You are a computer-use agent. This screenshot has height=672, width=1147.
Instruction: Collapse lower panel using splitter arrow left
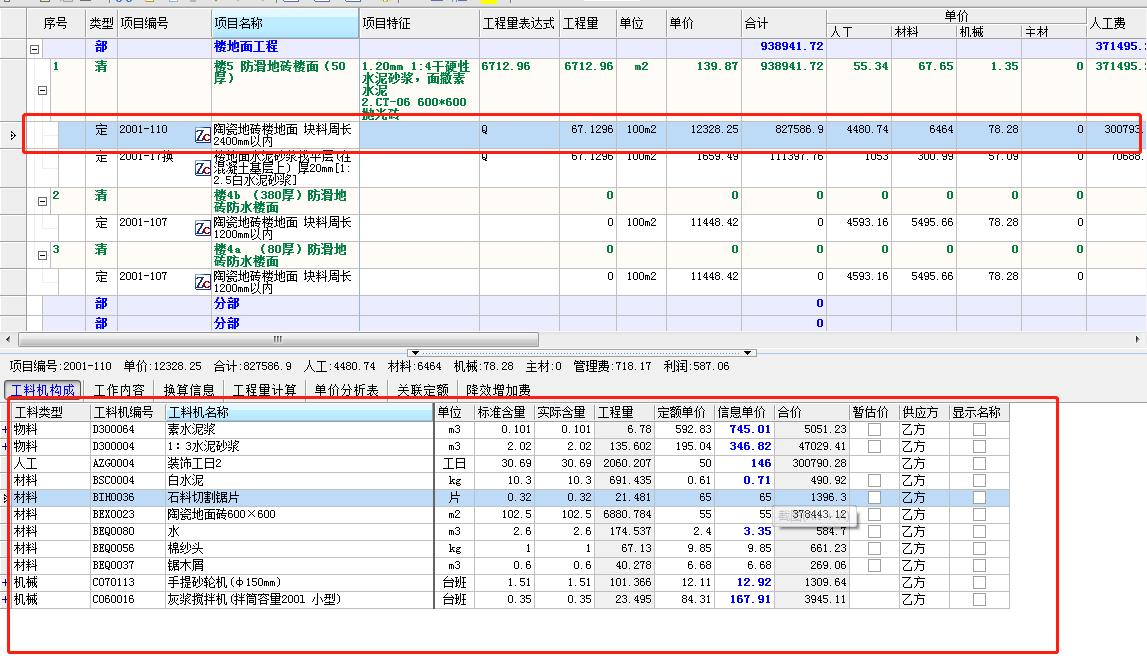click(x=415, y=352)
